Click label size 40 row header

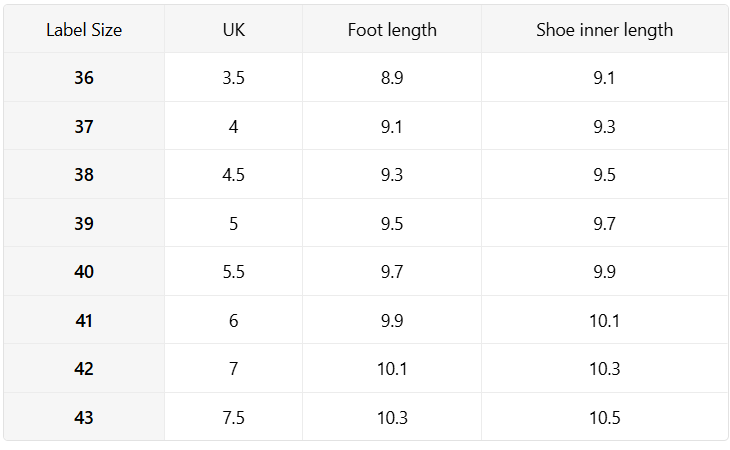[x=84, y=272]
